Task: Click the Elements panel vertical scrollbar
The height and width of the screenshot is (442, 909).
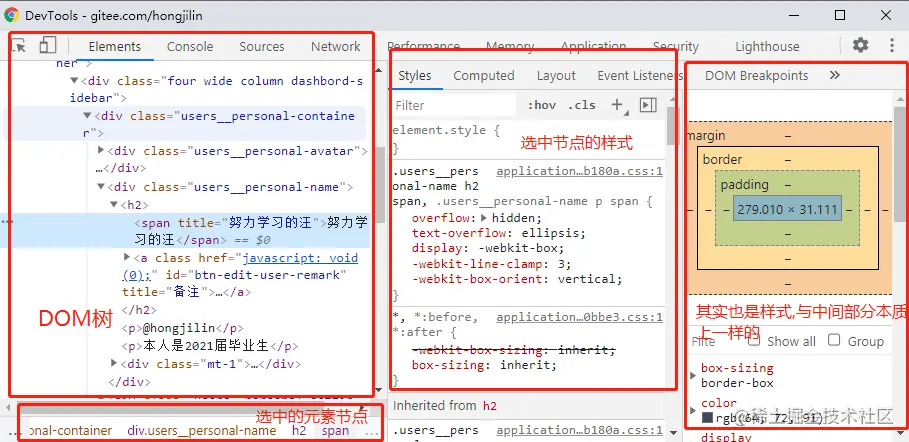Action: (x=379, y=186)
